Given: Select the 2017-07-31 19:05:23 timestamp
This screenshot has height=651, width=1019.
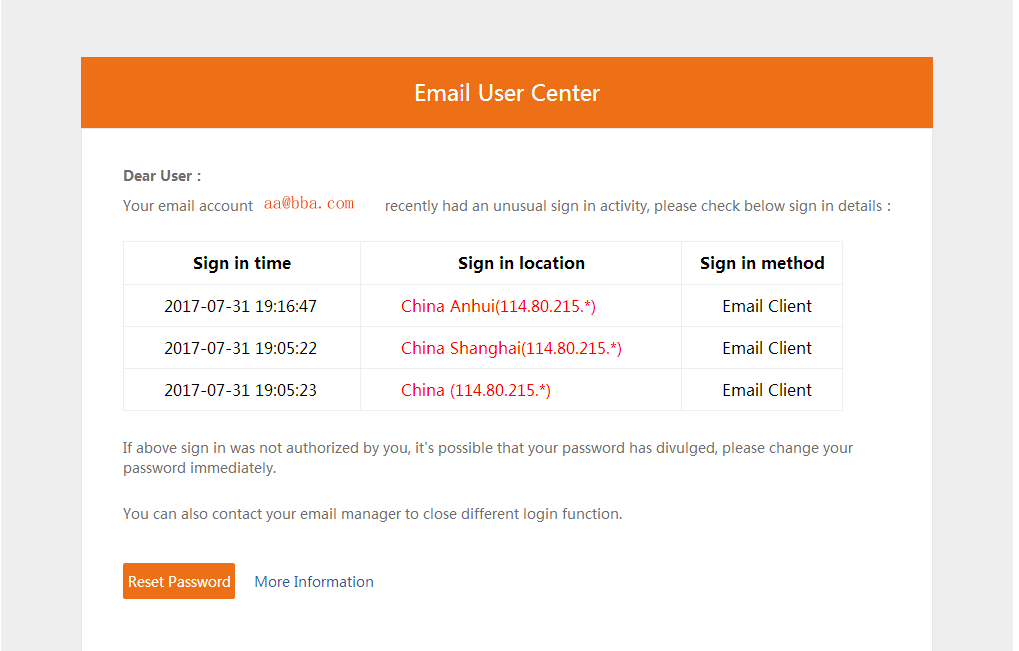Looking at the screenshot, I should pyautogui.click(x=240, y=390).
